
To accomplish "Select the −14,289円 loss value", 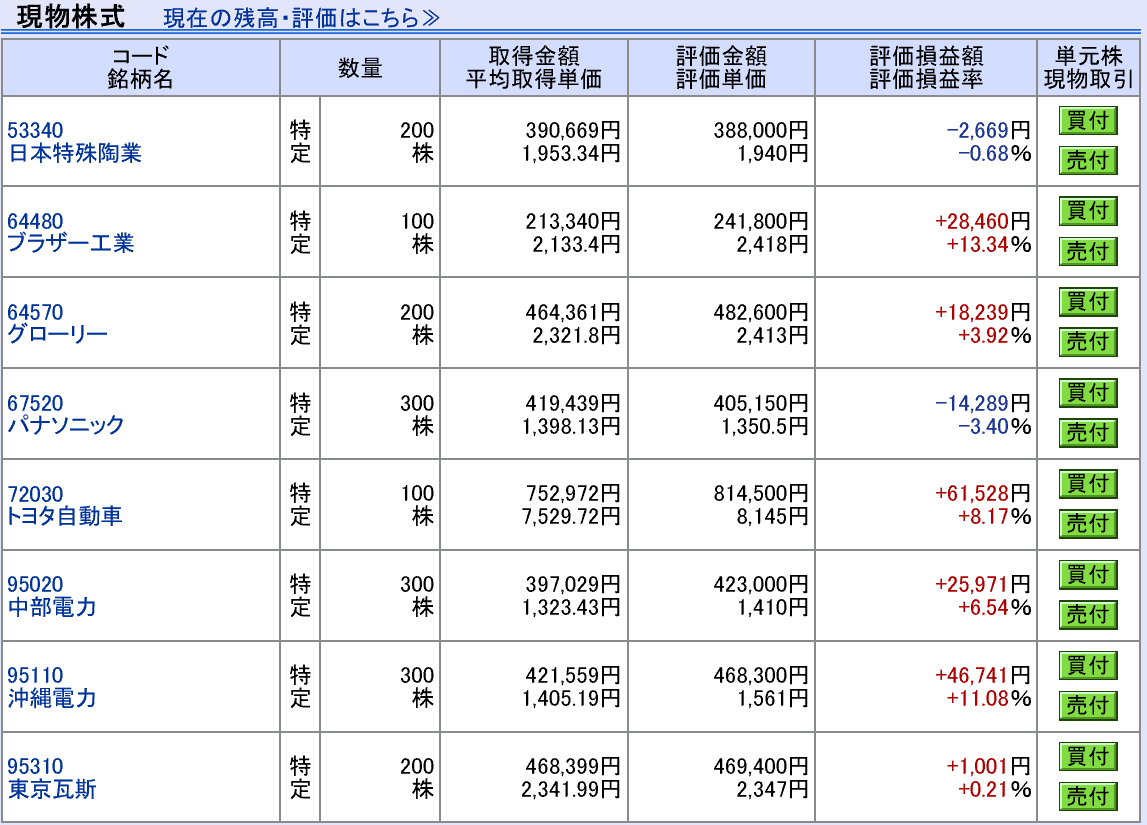I will 982,403.
